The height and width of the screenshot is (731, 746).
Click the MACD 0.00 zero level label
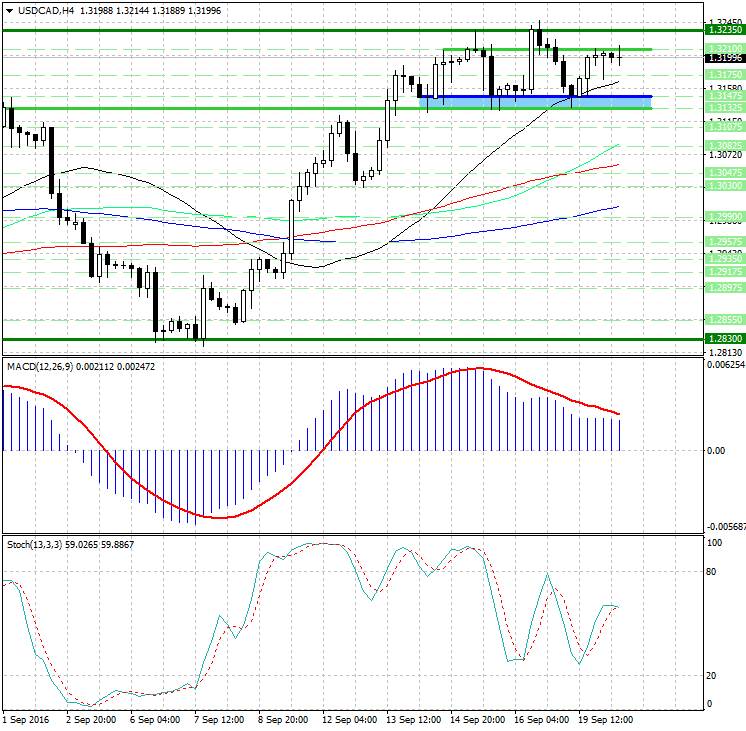point(714,451)
